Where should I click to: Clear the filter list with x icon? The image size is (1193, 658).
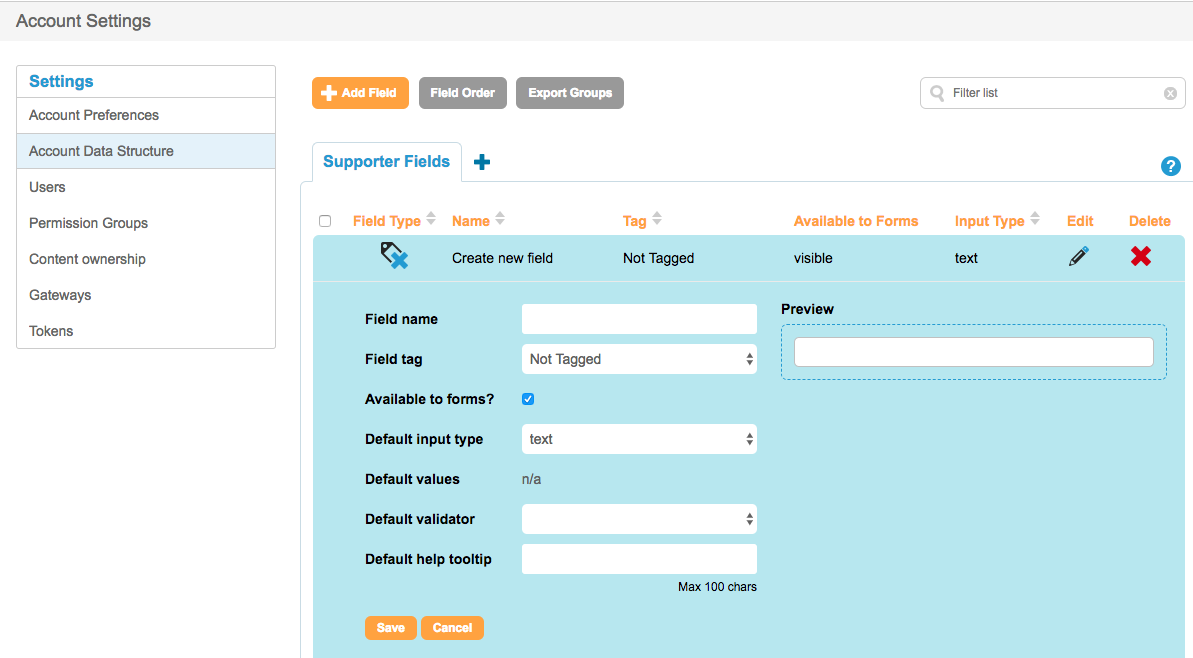(x=1170, y=93)
